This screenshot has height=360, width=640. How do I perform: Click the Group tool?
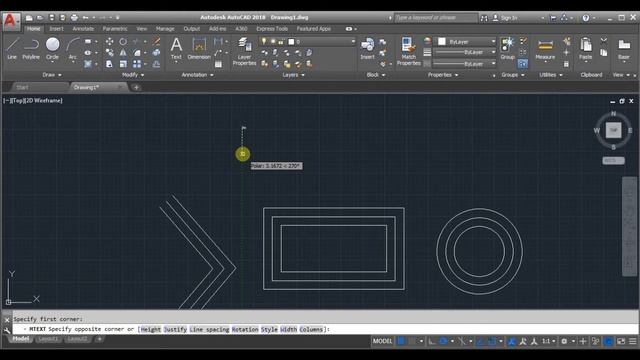pos(507,48)
